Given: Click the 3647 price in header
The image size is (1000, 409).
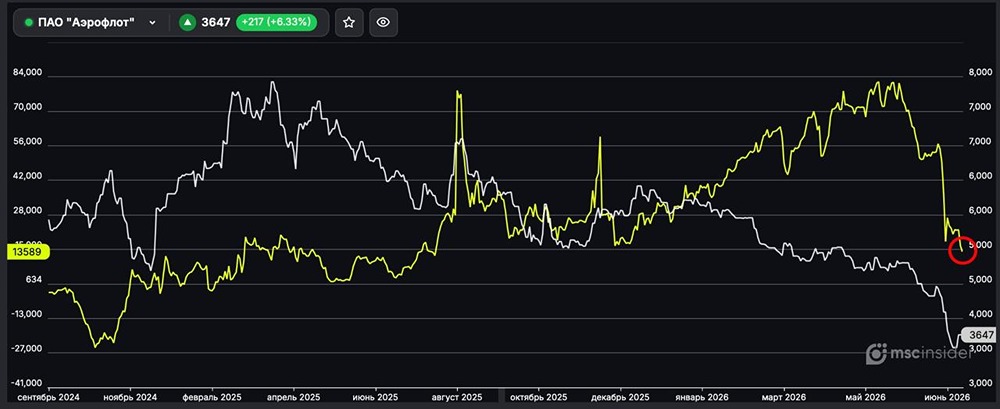Looking at the screenshot, I should pos(216,22).
